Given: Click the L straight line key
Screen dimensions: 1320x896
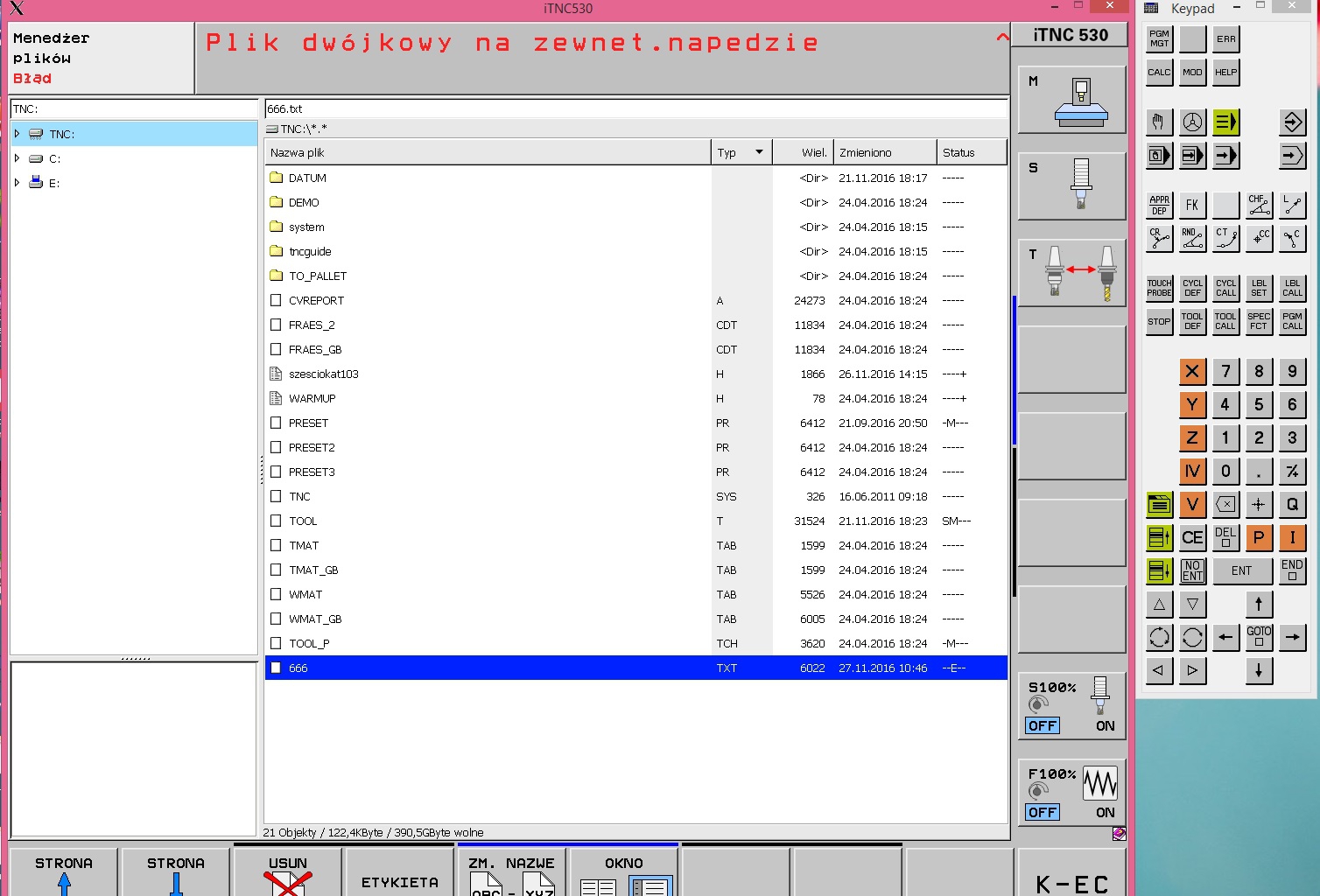Looking at the screenshot, I should 1293,205.
